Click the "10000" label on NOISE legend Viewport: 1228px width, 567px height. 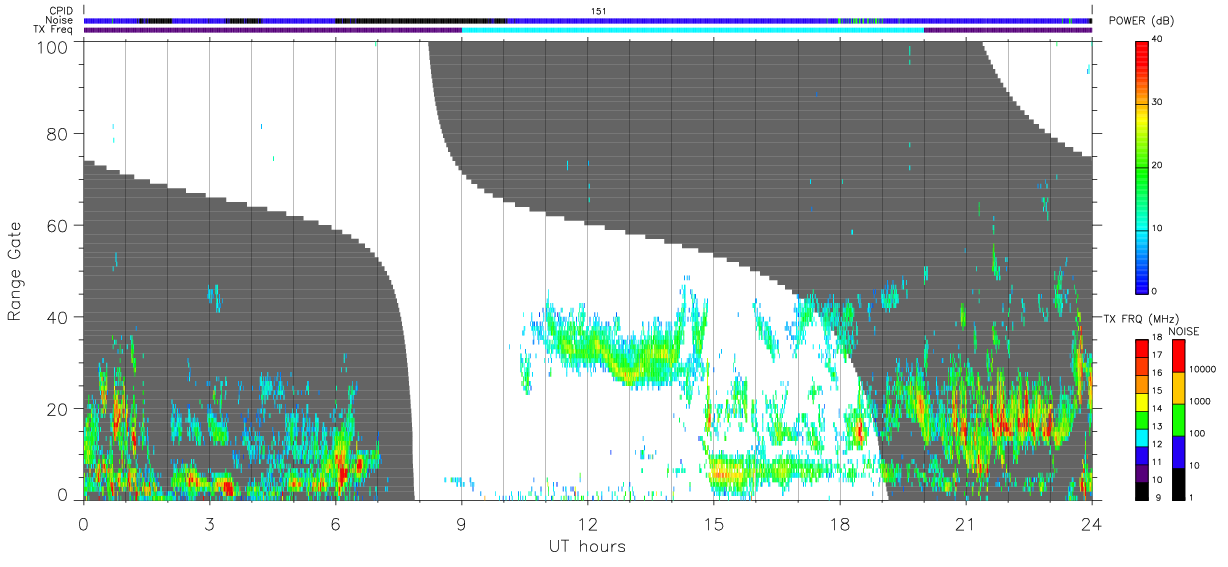click(x=1204, y=371)
